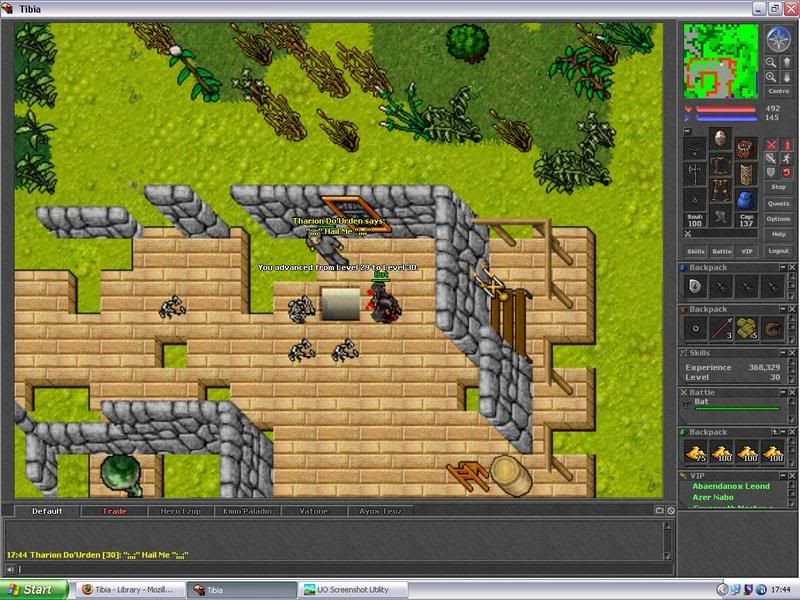Select the axe weapon slot
The width and height of the screenshot is (800, 600).
[694, 173]
